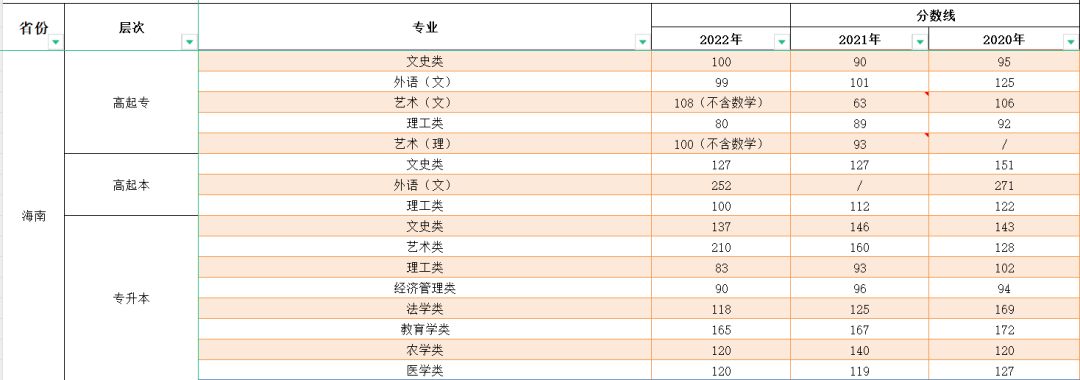Click the 法学类 major cell

425,309
